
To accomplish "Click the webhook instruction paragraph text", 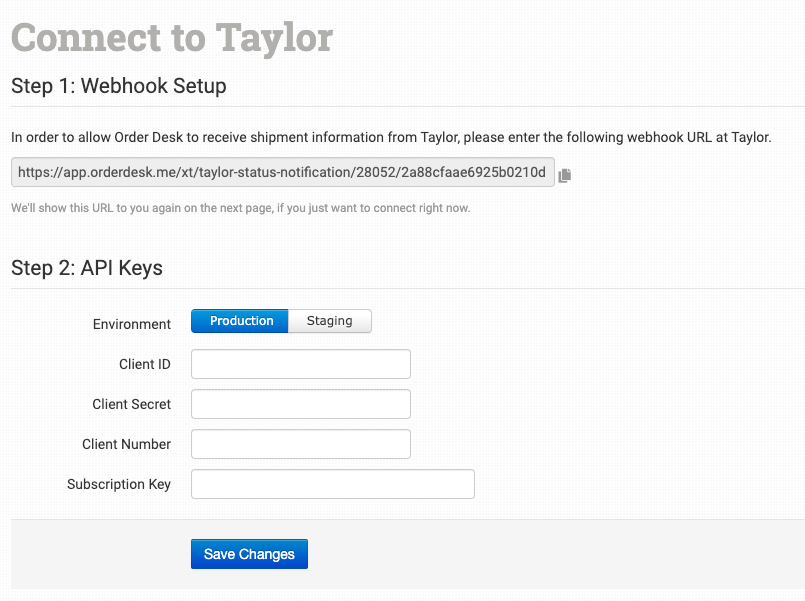I will click(391, 137).
